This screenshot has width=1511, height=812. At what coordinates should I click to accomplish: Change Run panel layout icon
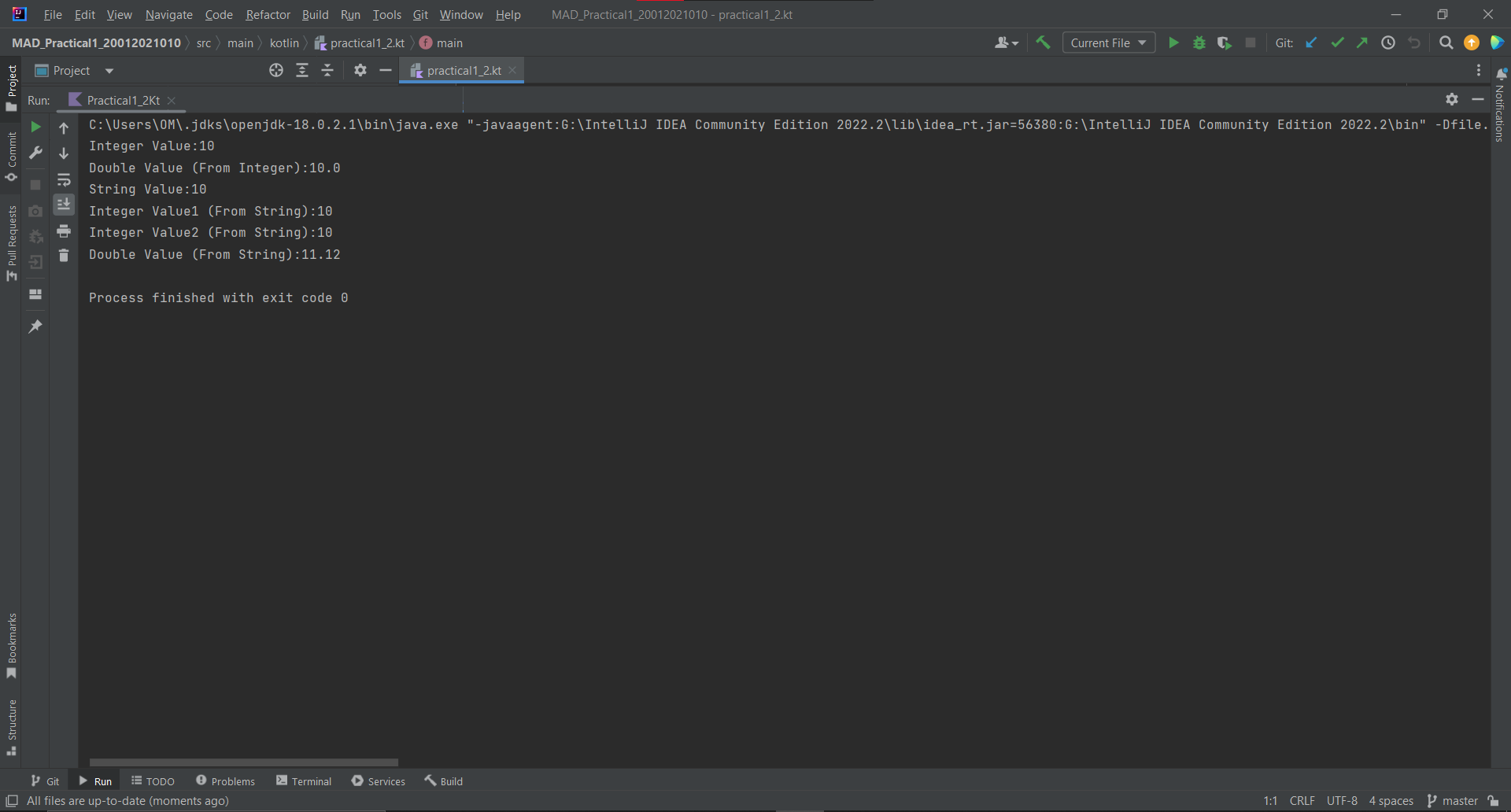click(35, 294)
